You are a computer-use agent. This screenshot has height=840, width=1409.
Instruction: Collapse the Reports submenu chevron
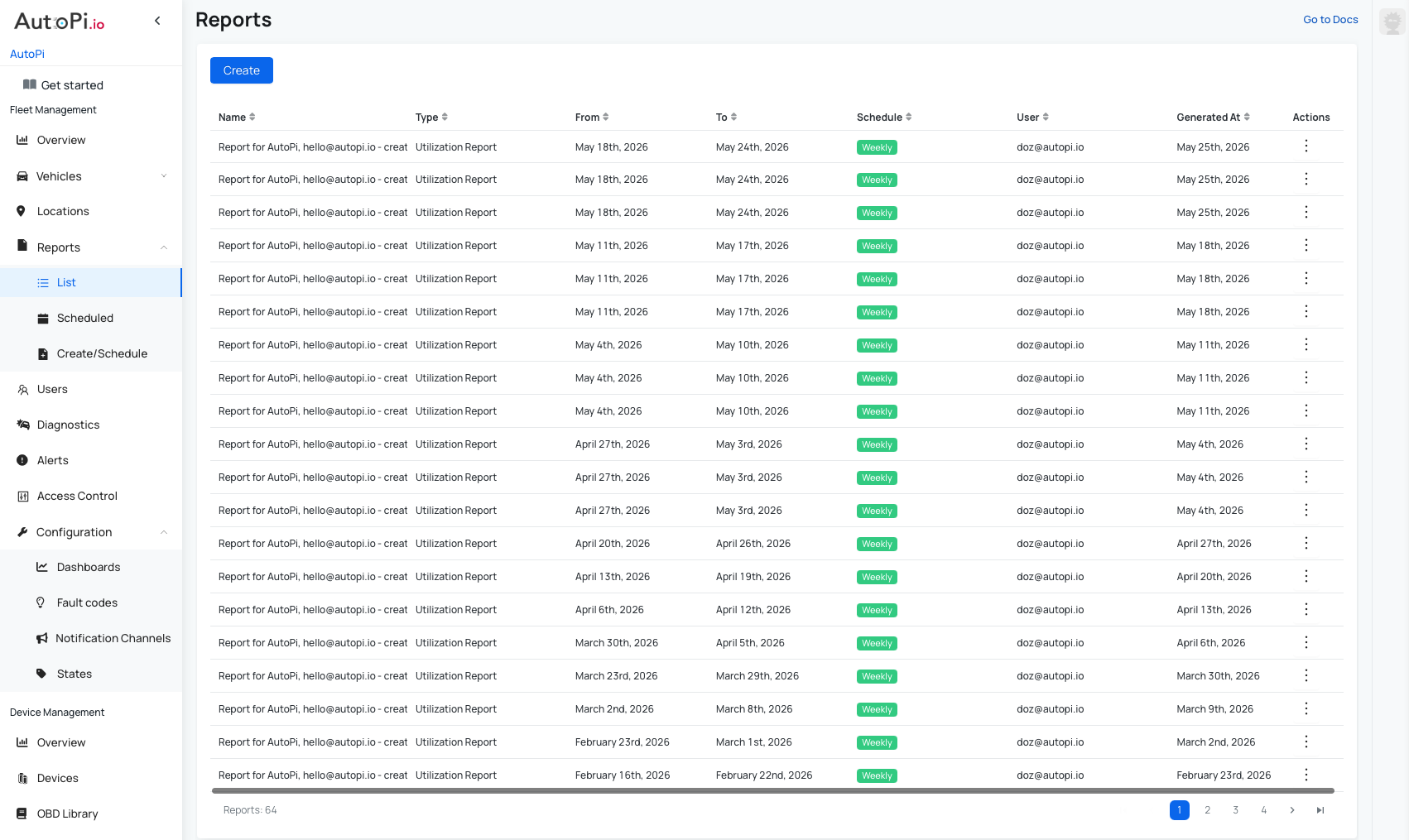click(x=164, y=247)
